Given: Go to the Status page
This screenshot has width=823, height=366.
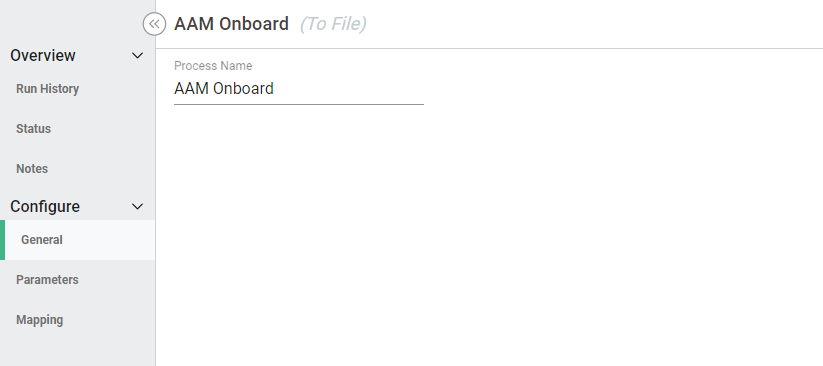Looking at the screenshot, I should click(33, 129).
